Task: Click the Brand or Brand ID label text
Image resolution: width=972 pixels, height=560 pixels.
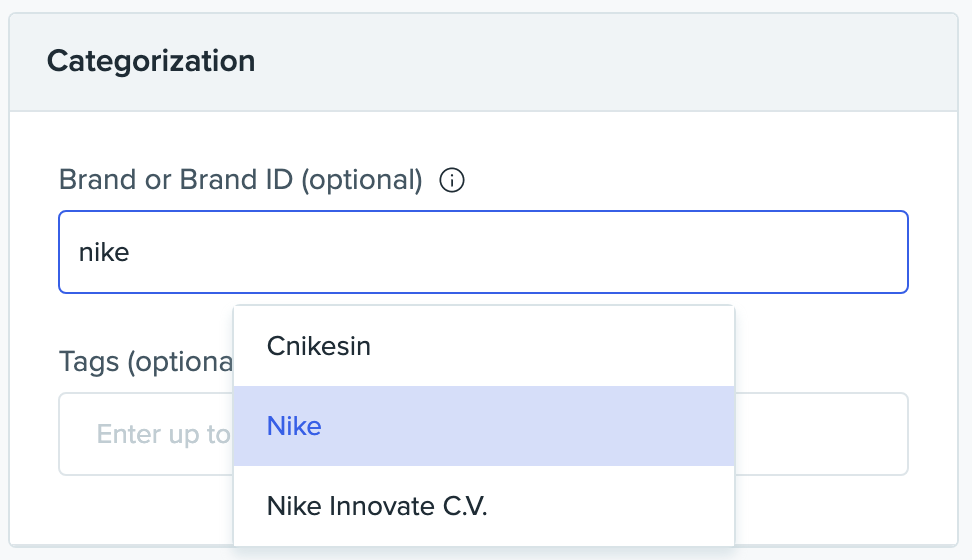Action: (x=176, y=180)
